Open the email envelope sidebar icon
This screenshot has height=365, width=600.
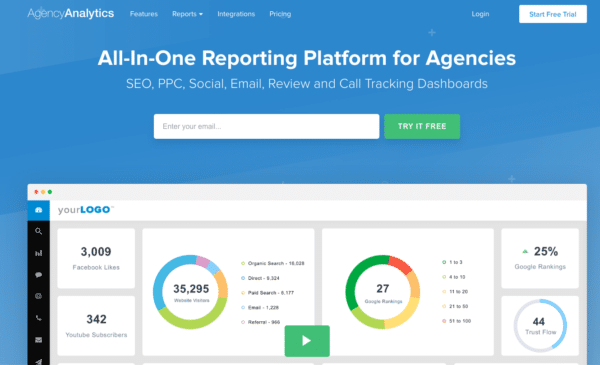point(38,340)
